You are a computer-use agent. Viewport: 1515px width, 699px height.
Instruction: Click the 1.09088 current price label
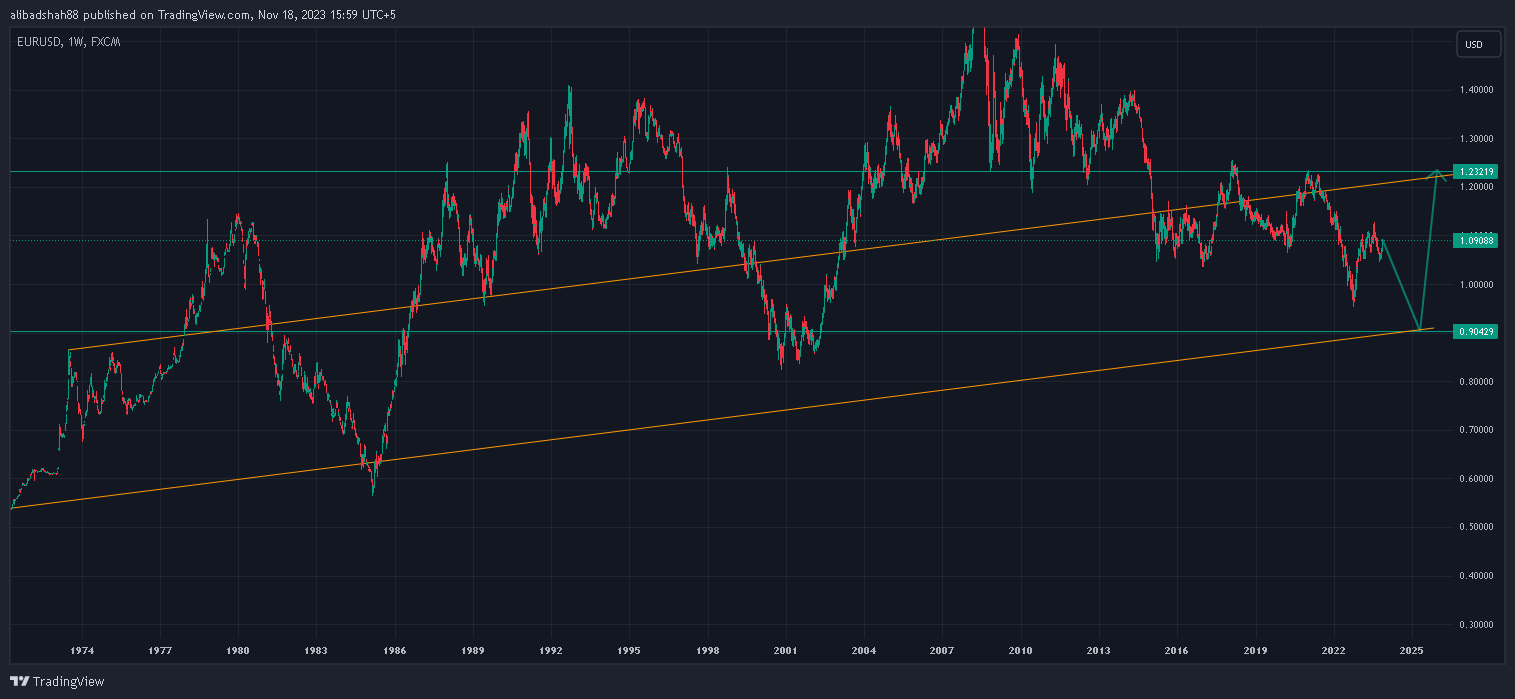(1476, 240)
